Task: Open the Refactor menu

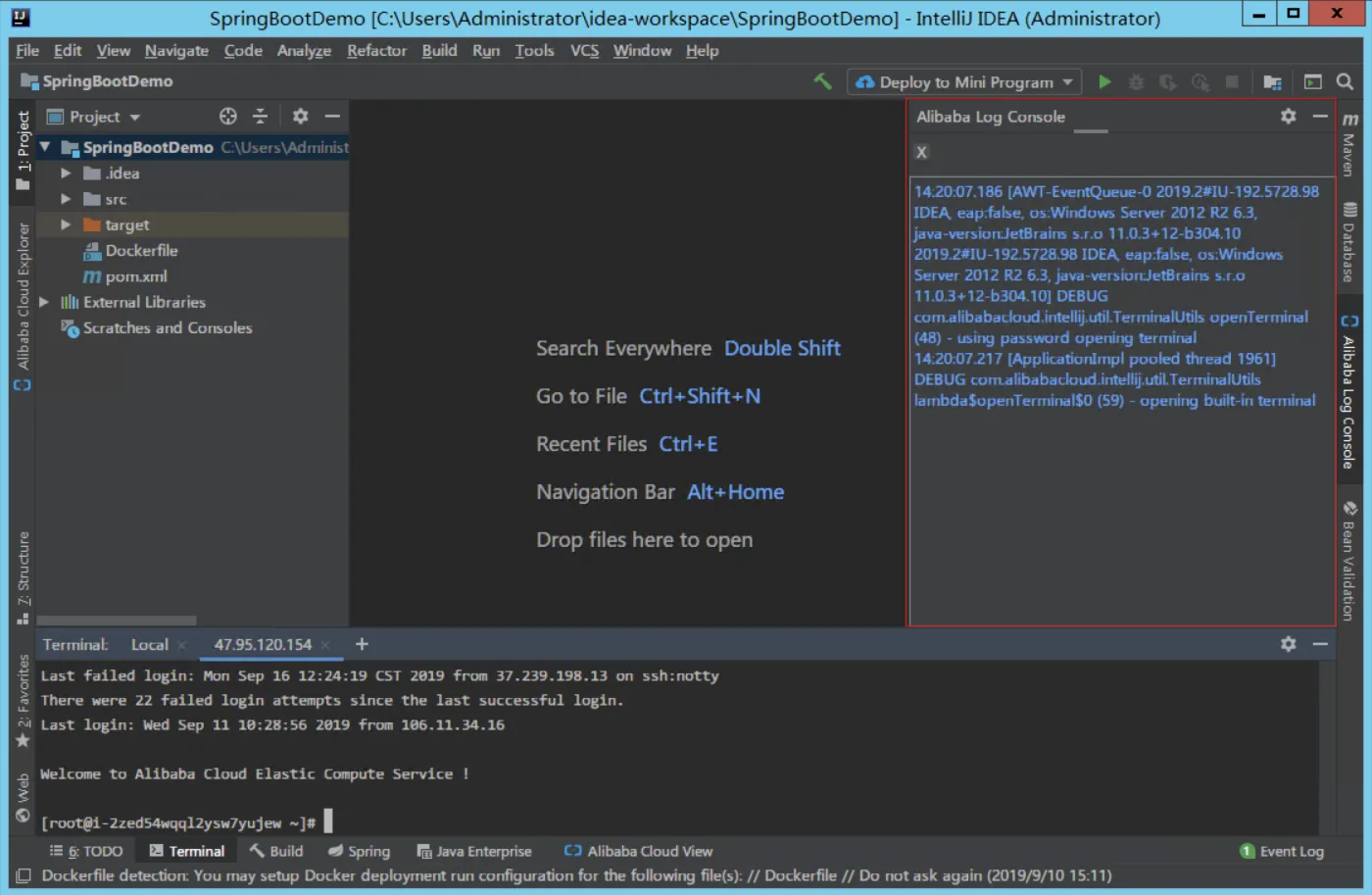Action: (376, 51)
